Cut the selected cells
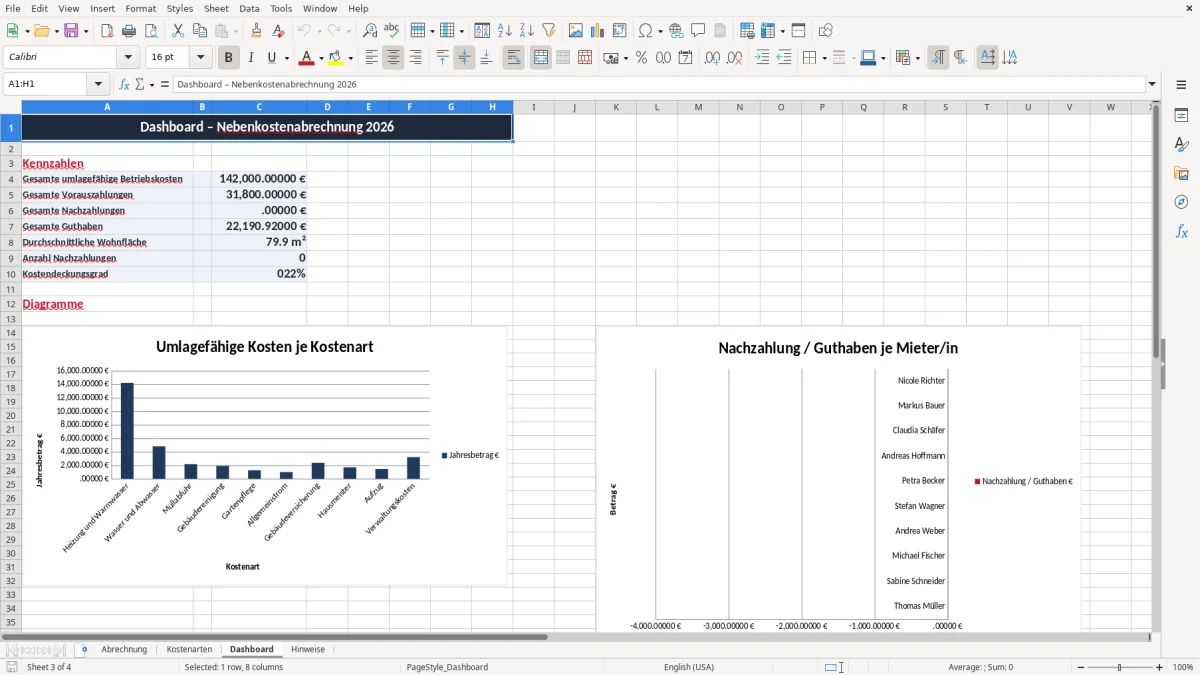 [x=178, y=31]
